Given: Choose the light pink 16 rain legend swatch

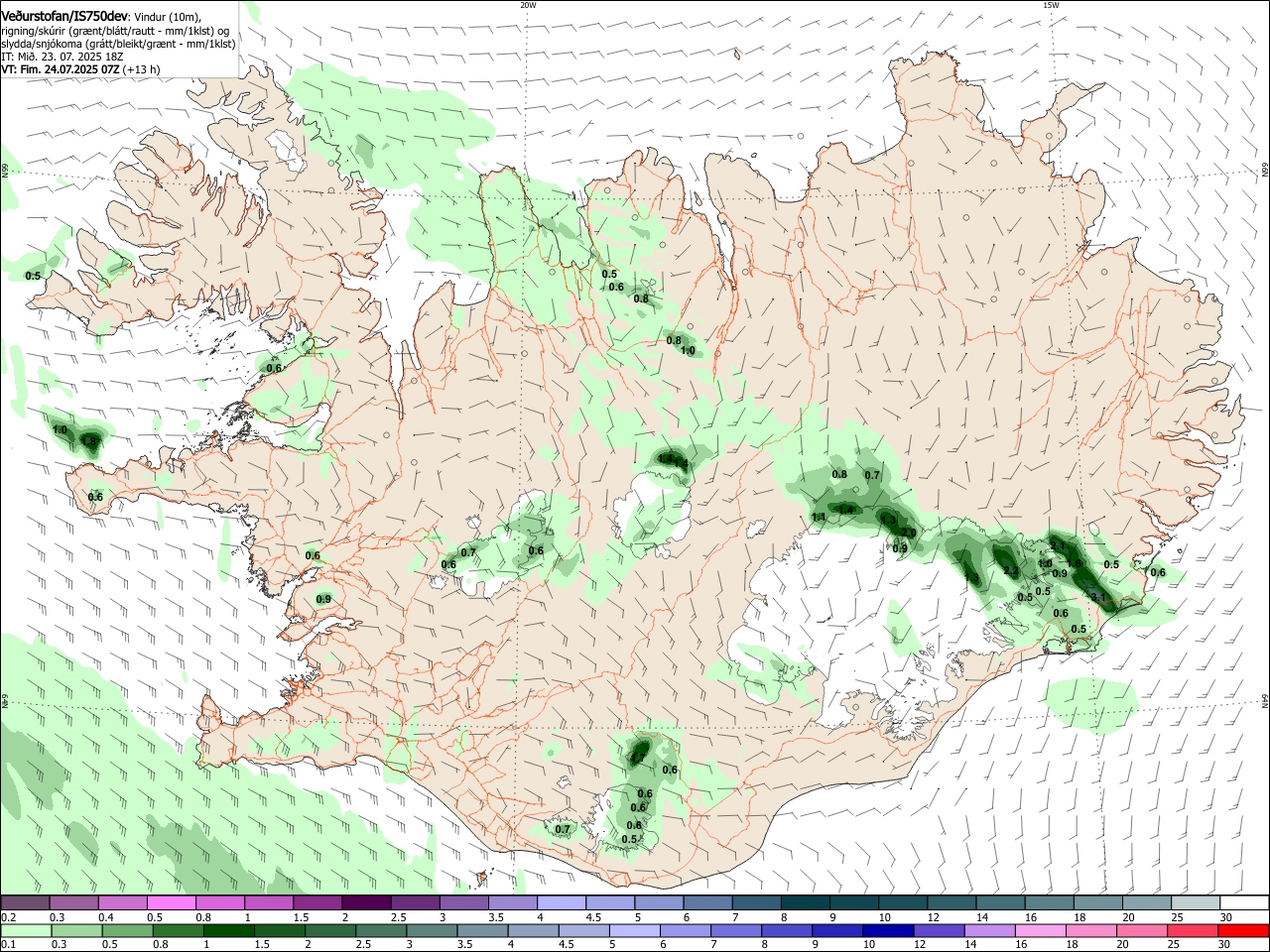Looking at the screenshot, I should pyautogui.click(x=1041, y=931).
